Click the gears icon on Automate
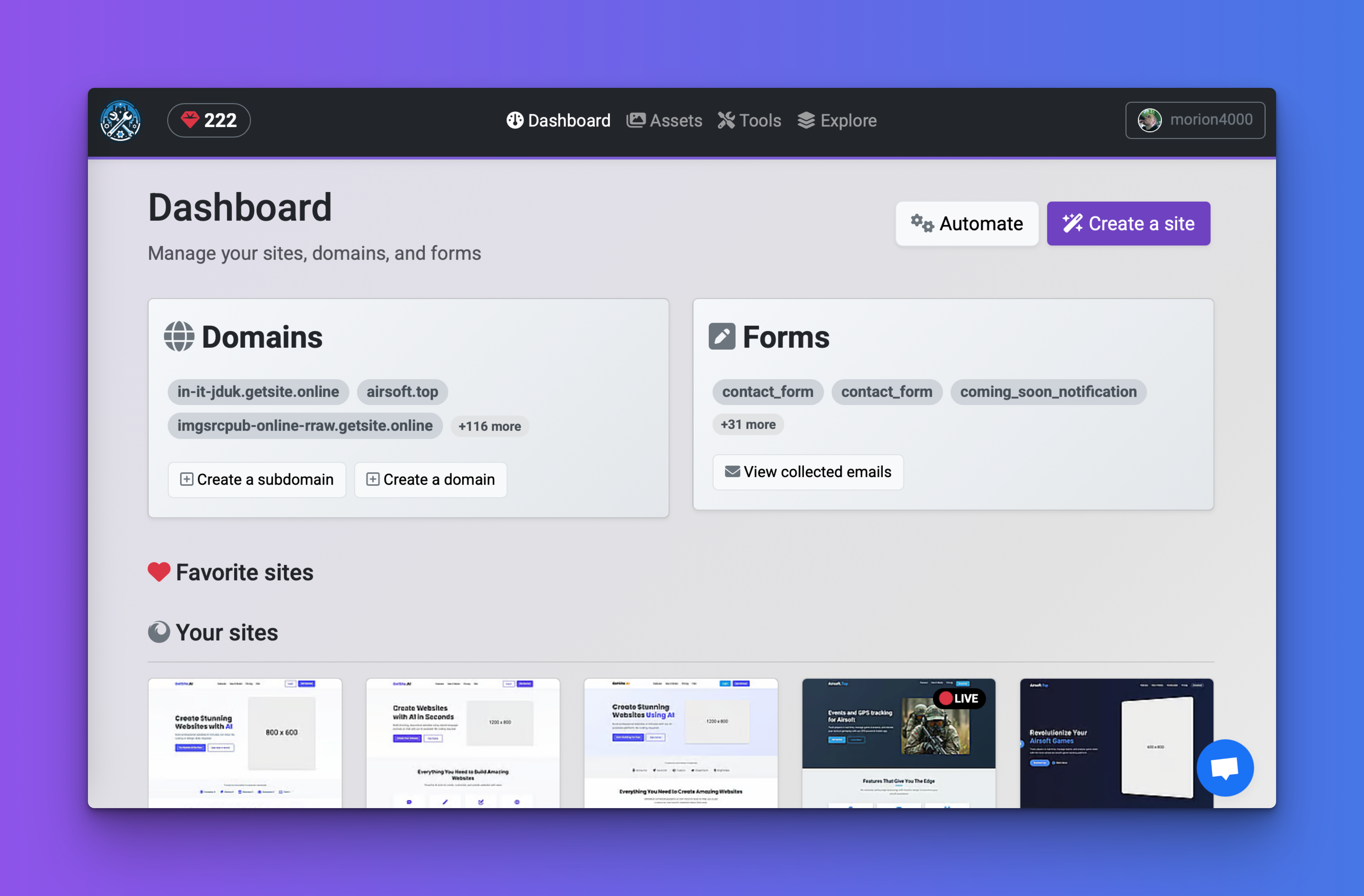The image size is (1364, 896). (x=922, y=224)
